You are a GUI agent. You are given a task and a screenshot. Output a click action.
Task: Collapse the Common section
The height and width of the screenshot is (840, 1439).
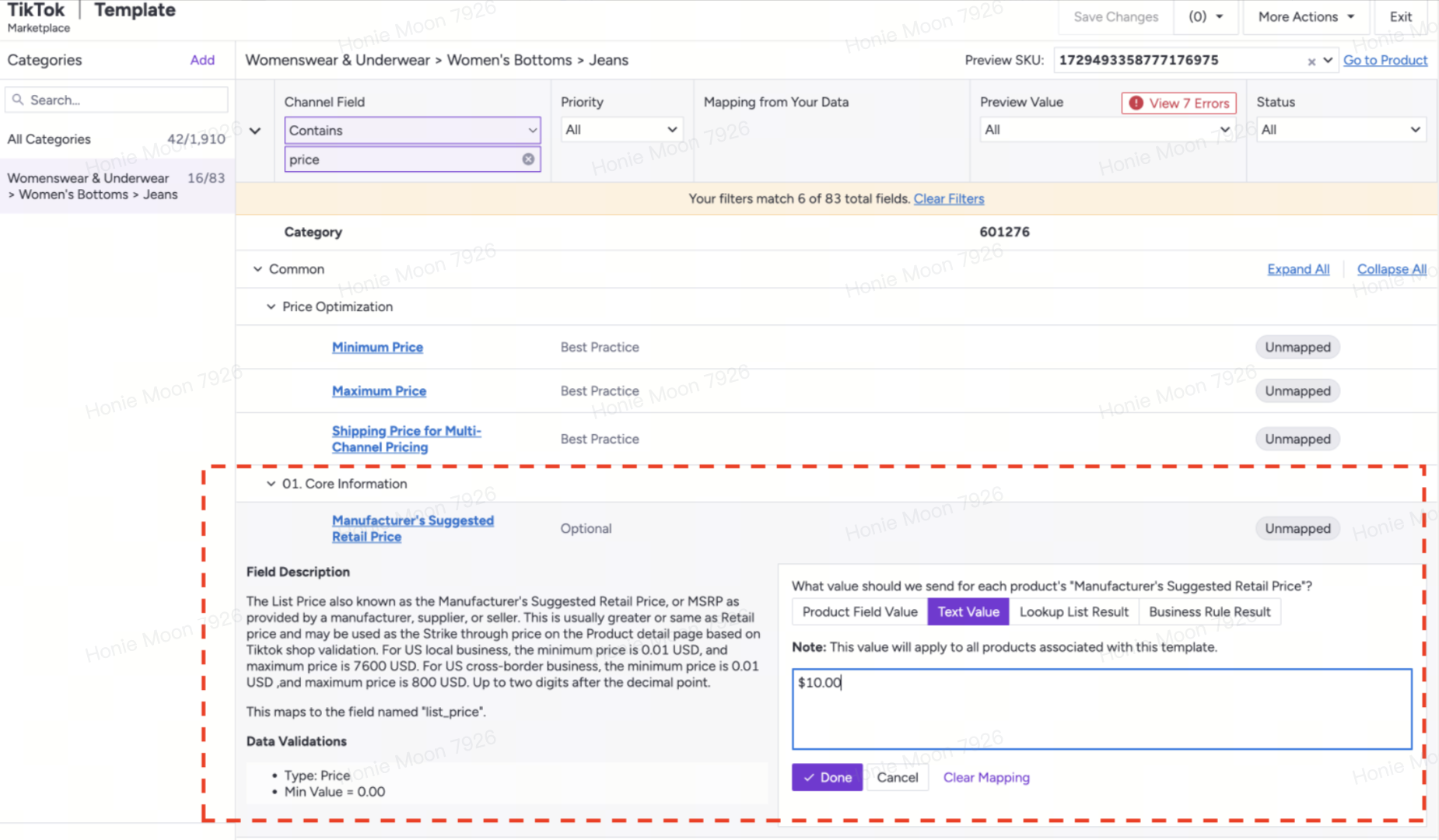click(x=257, y=269)
